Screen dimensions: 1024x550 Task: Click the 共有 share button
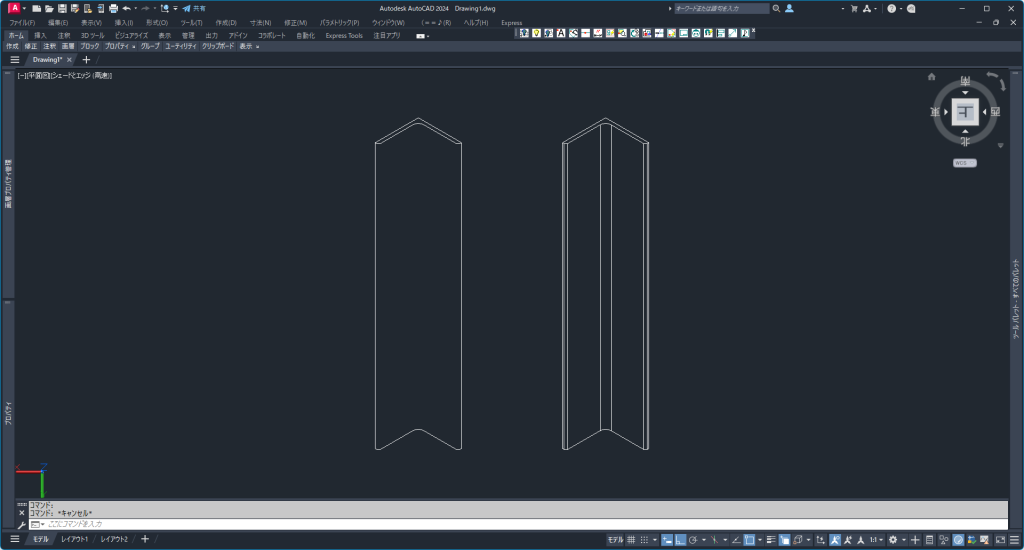pyautogui.click(x=194, y=8)
